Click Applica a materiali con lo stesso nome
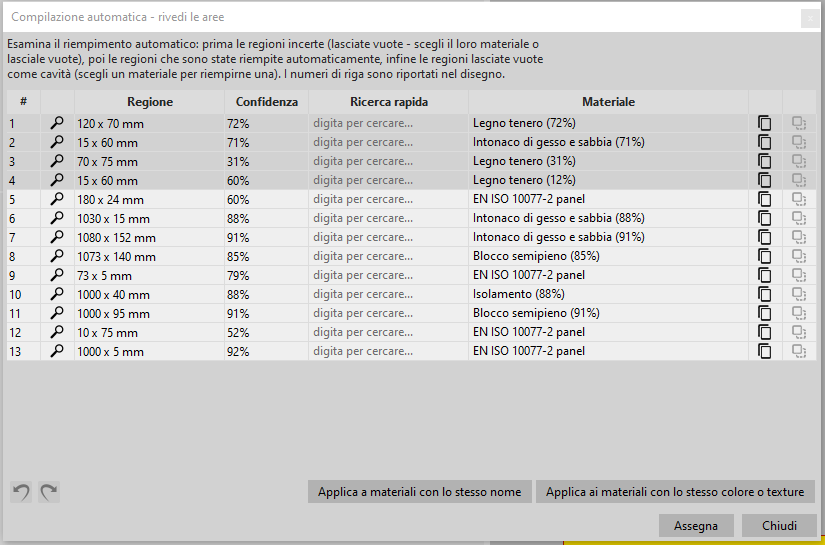 (x=419, y=492)
